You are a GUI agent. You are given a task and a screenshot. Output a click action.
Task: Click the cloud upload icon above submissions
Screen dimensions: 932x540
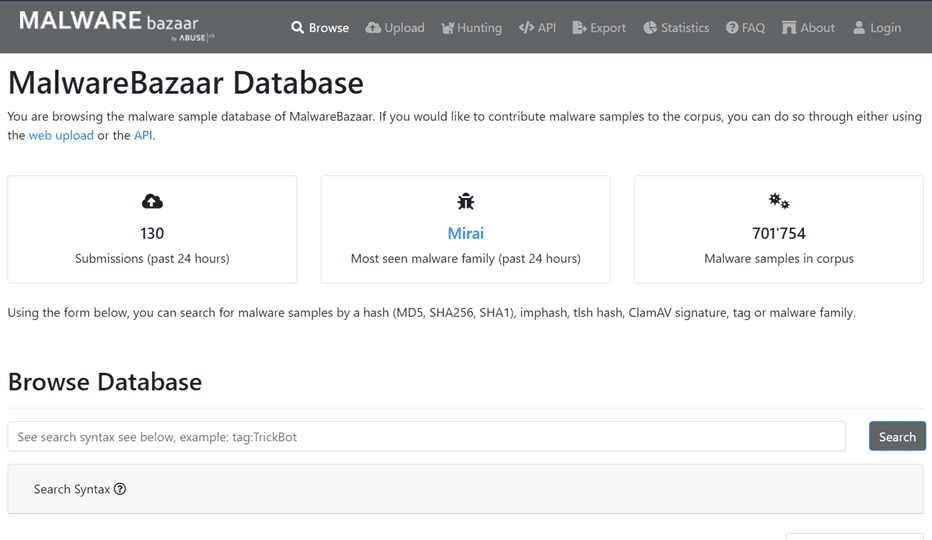pyautogui.click(x=152, y=202)
